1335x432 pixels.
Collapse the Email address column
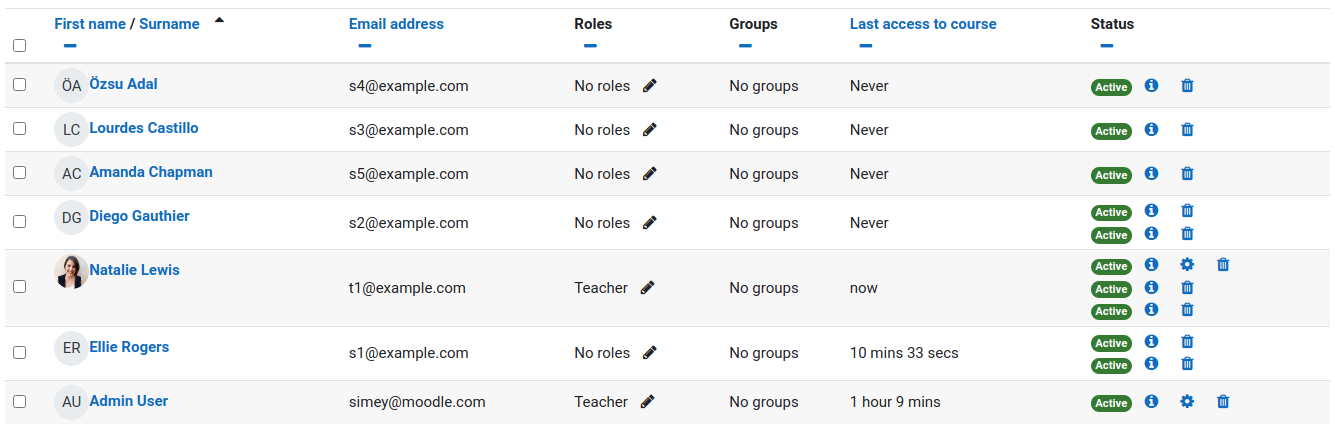coord(364,45)
